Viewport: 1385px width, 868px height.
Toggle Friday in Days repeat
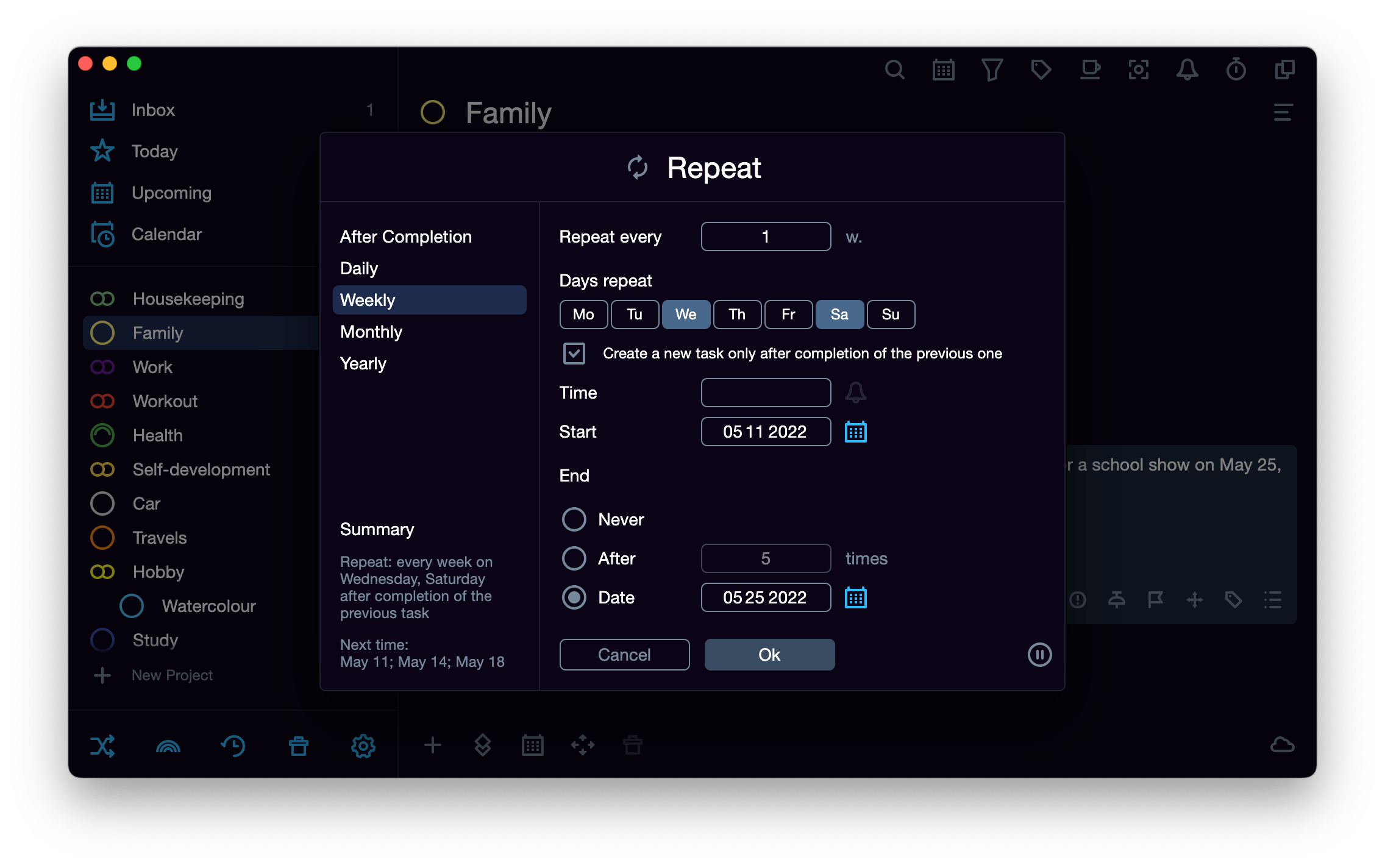[x=788, y=315]
